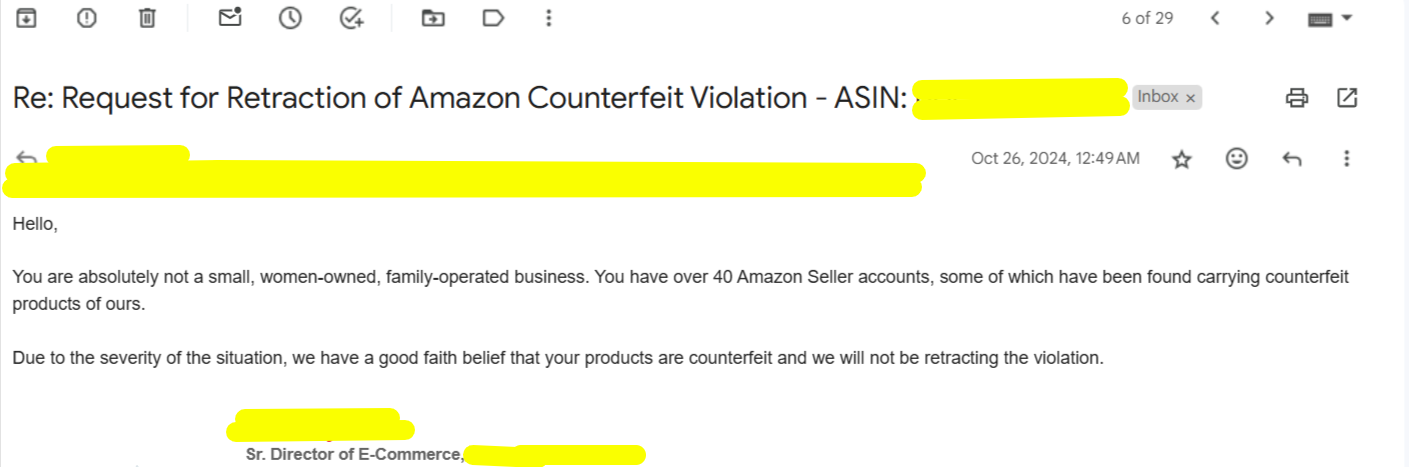Remove the Inbox label
This screenshot has width=1409, height=467.
tap(1190, 98)
